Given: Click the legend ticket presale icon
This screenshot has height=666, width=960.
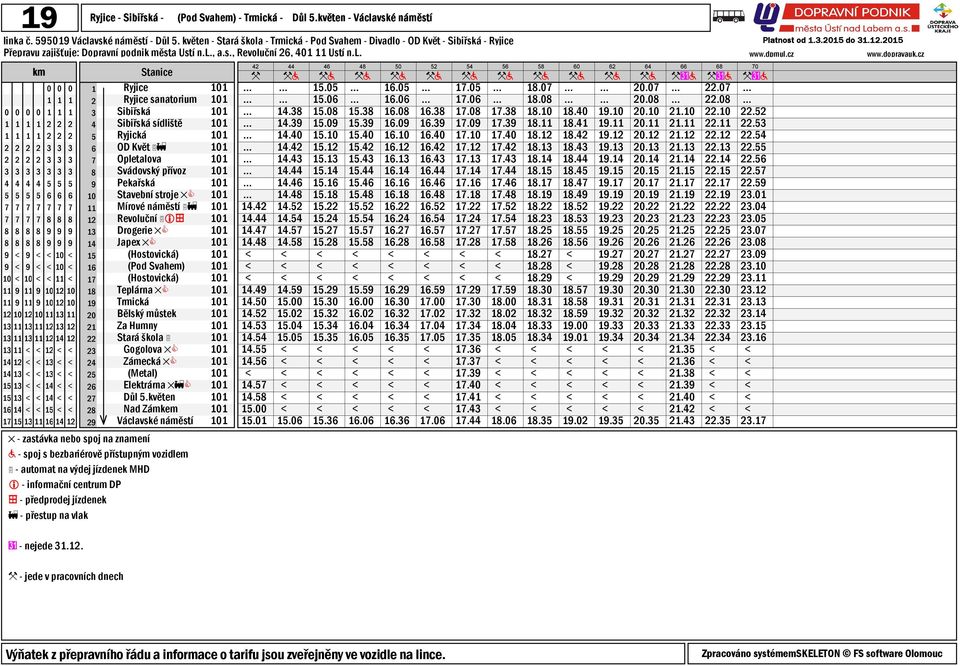Looking at the screenshot, I should [13, 500].
